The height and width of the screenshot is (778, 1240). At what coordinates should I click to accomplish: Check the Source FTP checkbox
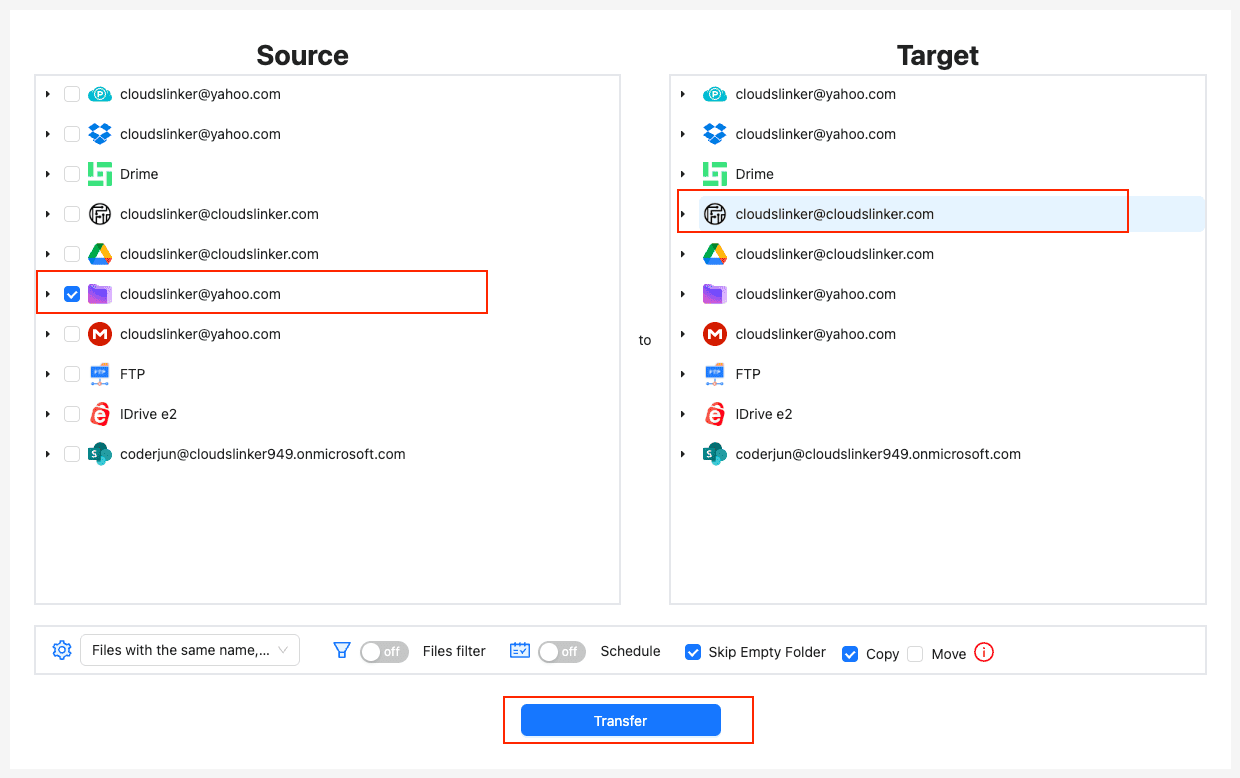point(72,374)
